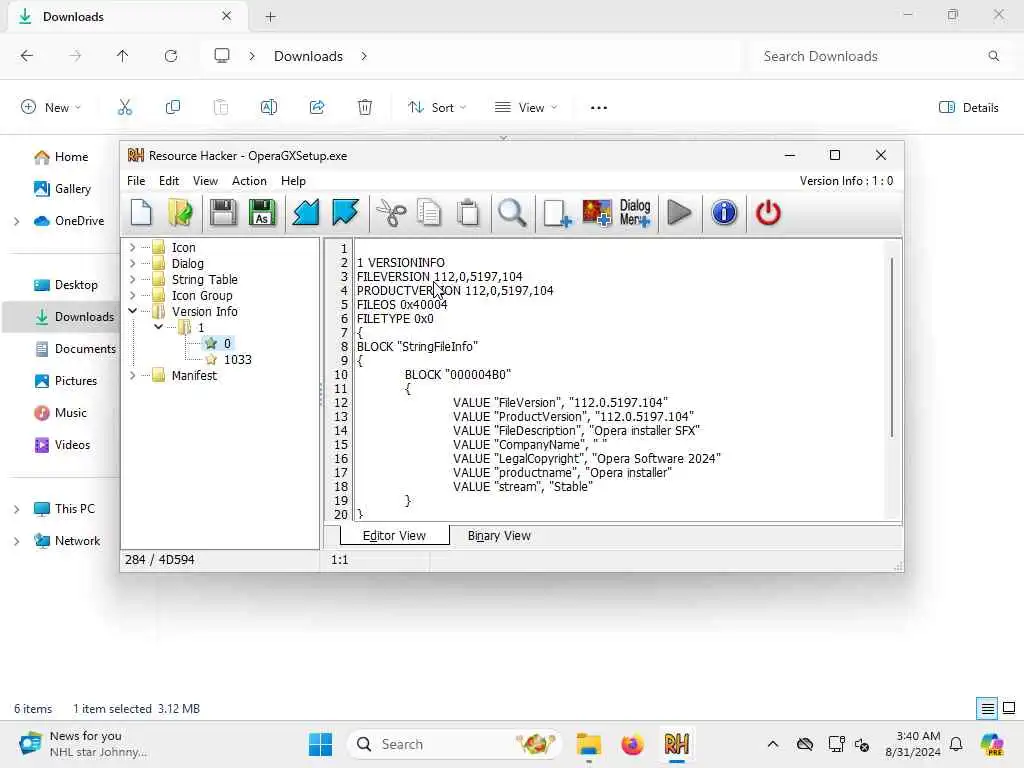Switch to the Binary View tab

tap(499, 536)
